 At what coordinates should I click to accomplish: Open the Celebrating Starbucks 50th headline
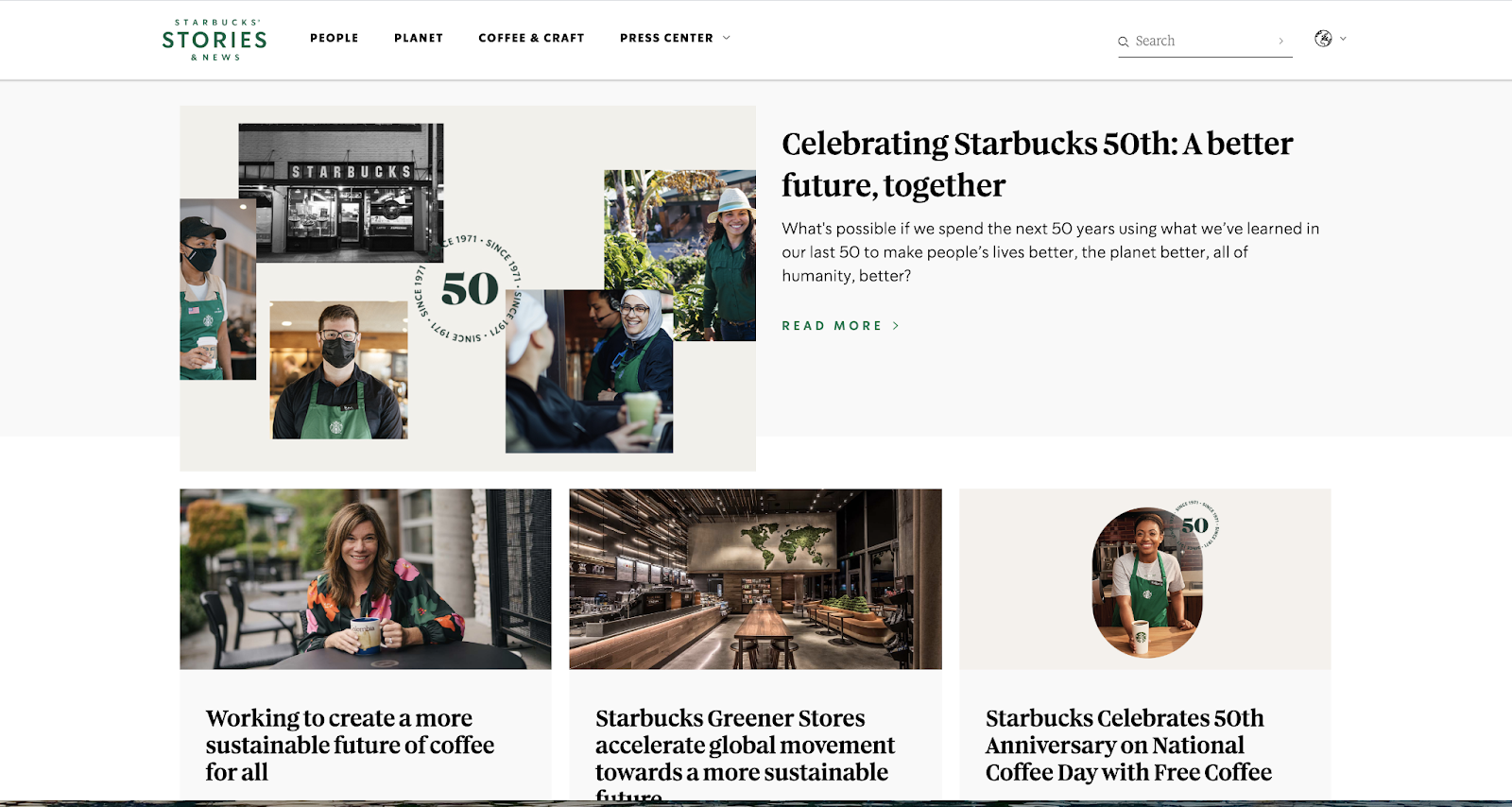[x=1037, y=164]
